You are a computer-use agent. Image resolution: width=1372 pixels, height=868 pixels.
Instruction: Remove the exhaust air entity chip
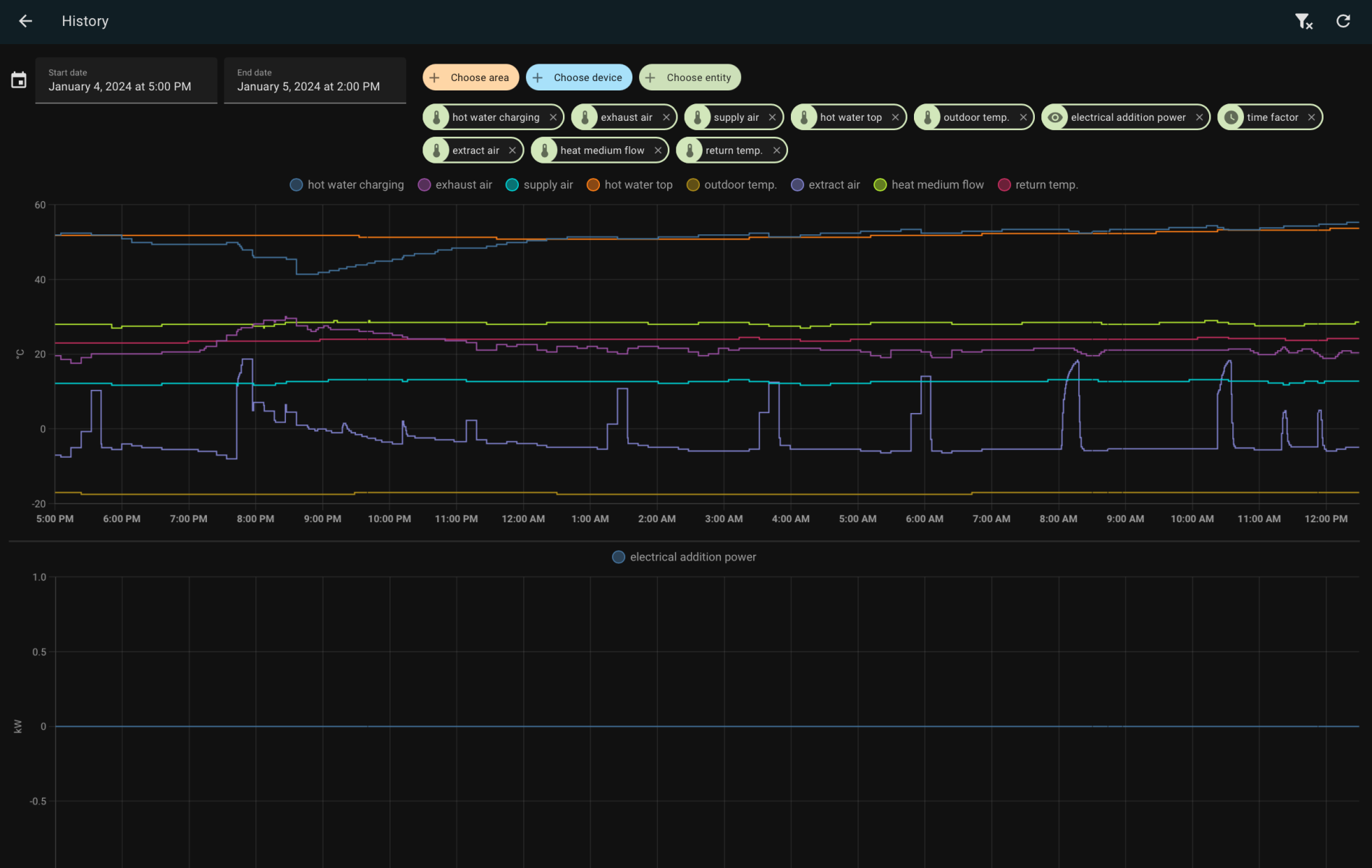coord(666,117)
